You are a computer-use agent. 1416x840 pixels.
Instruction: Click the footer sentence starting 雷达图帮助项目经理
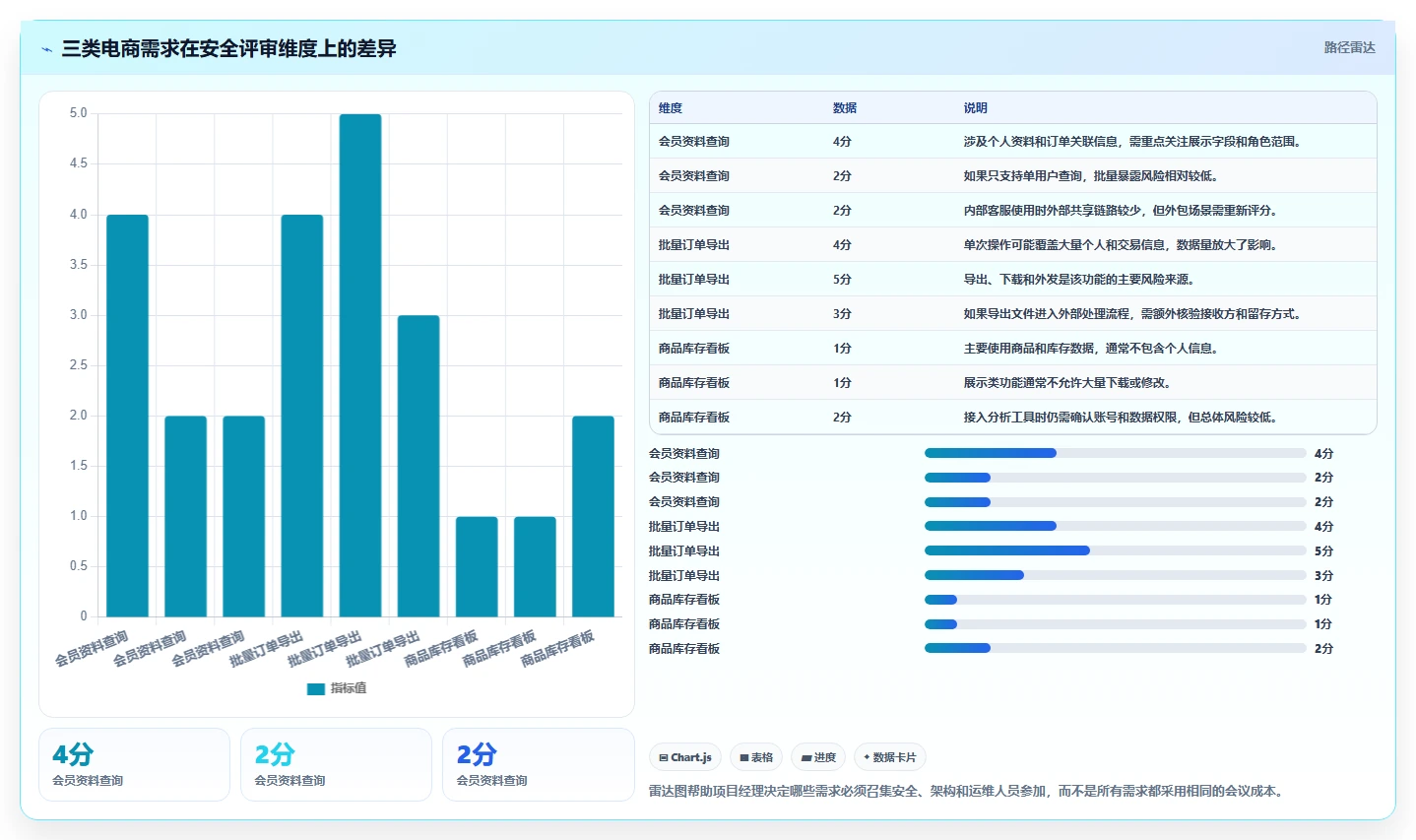[968, 791]
